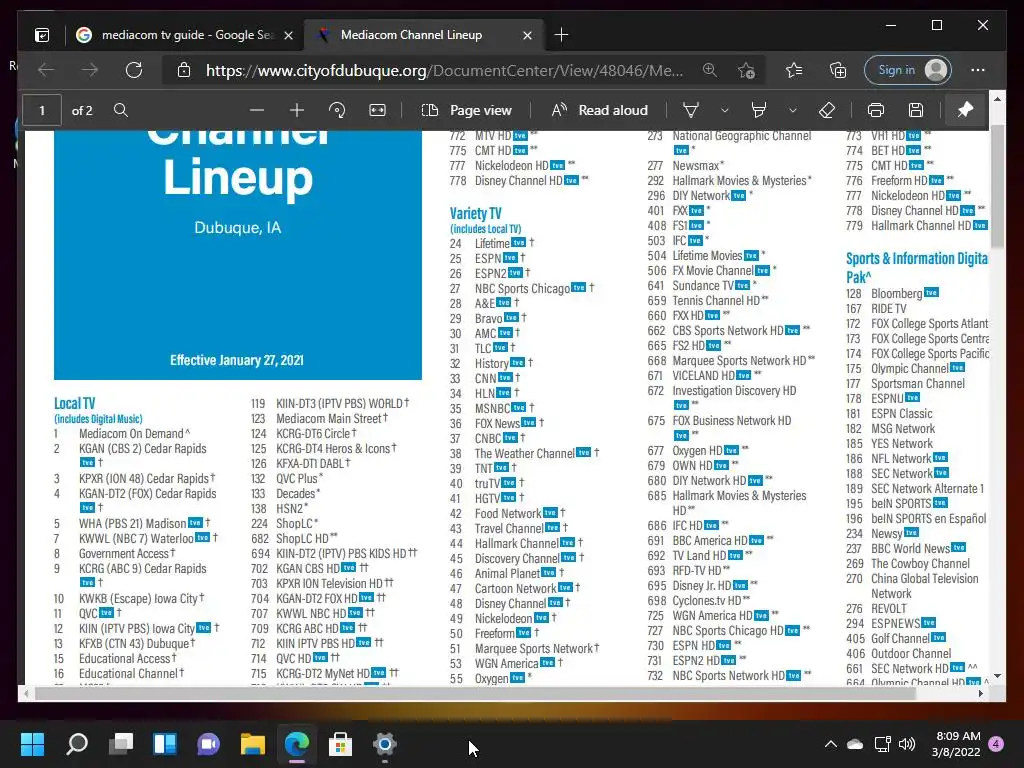Unpin the PDF toolbar

[x=965, y=110]
